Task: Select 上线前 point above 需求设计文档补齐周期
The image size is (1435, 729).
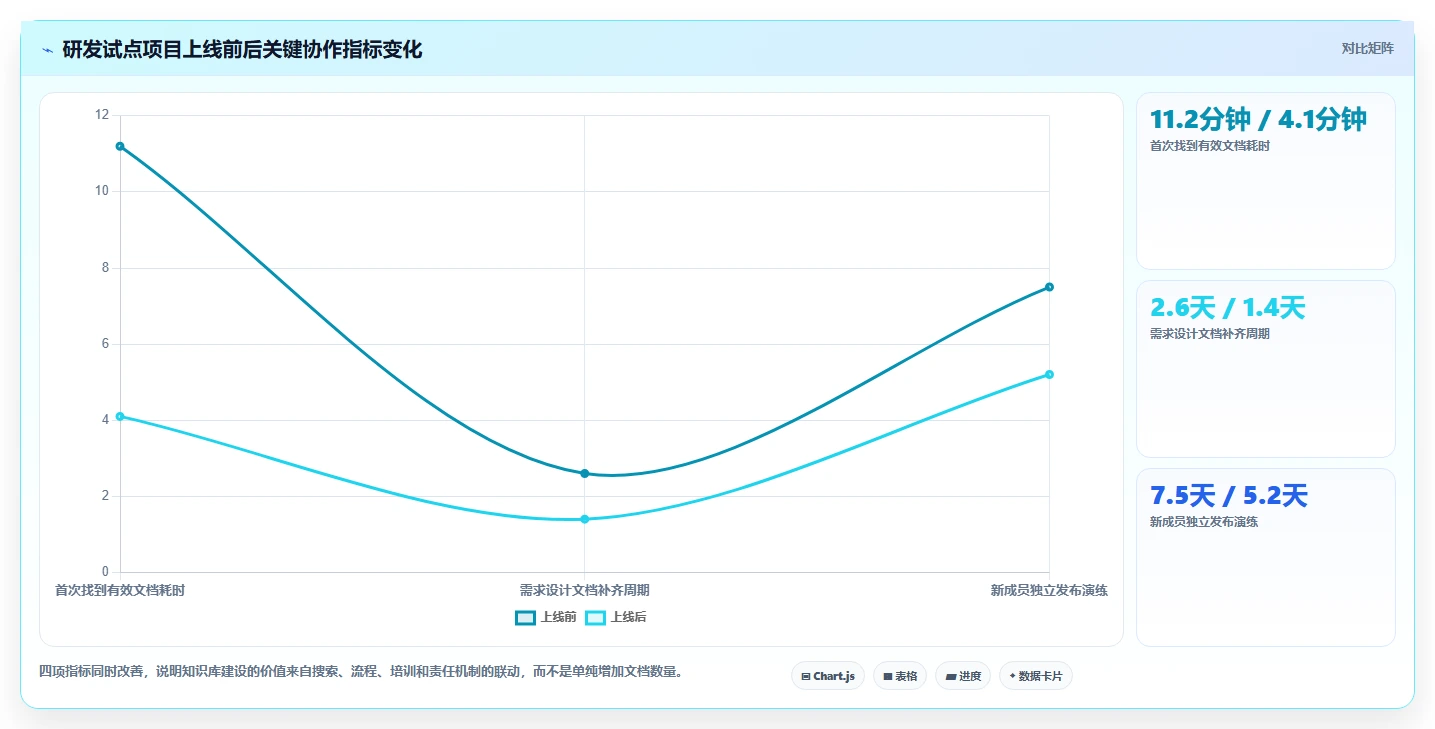Action: click(585, 473)
